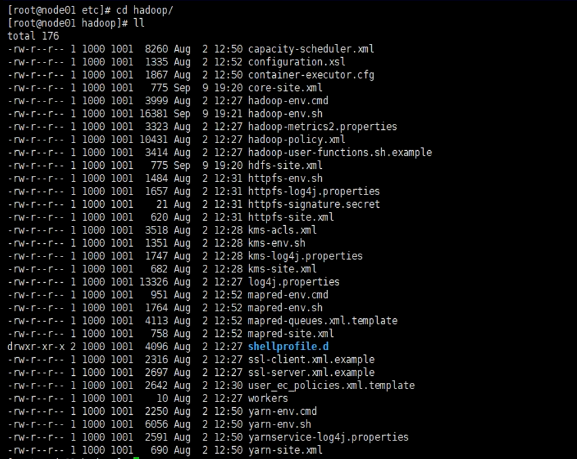Click the blue shellprofile.d directory name
Viewport: 577px width, 459px height.
(288, 346)
